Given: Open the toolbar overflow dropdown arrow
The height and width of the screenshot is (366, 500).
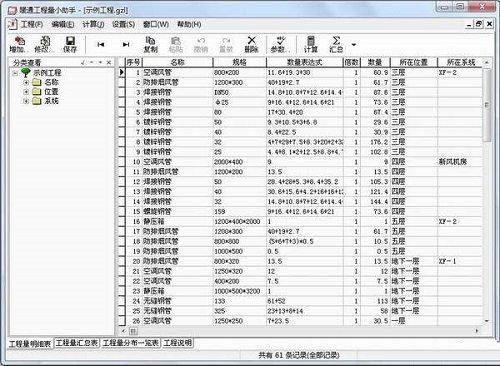Looking at the screenshot, I should (354, 44).
